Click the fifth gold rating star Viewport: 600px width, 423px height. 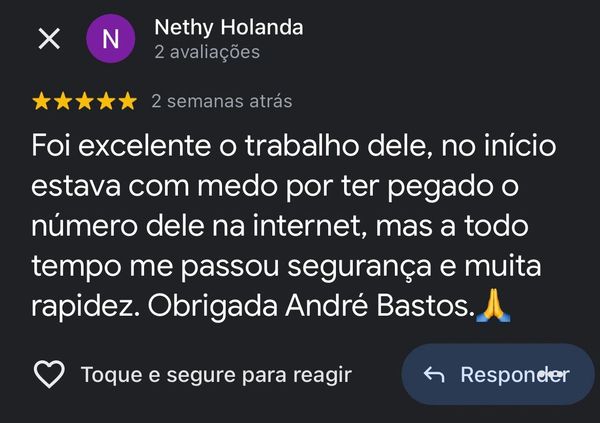127,101
